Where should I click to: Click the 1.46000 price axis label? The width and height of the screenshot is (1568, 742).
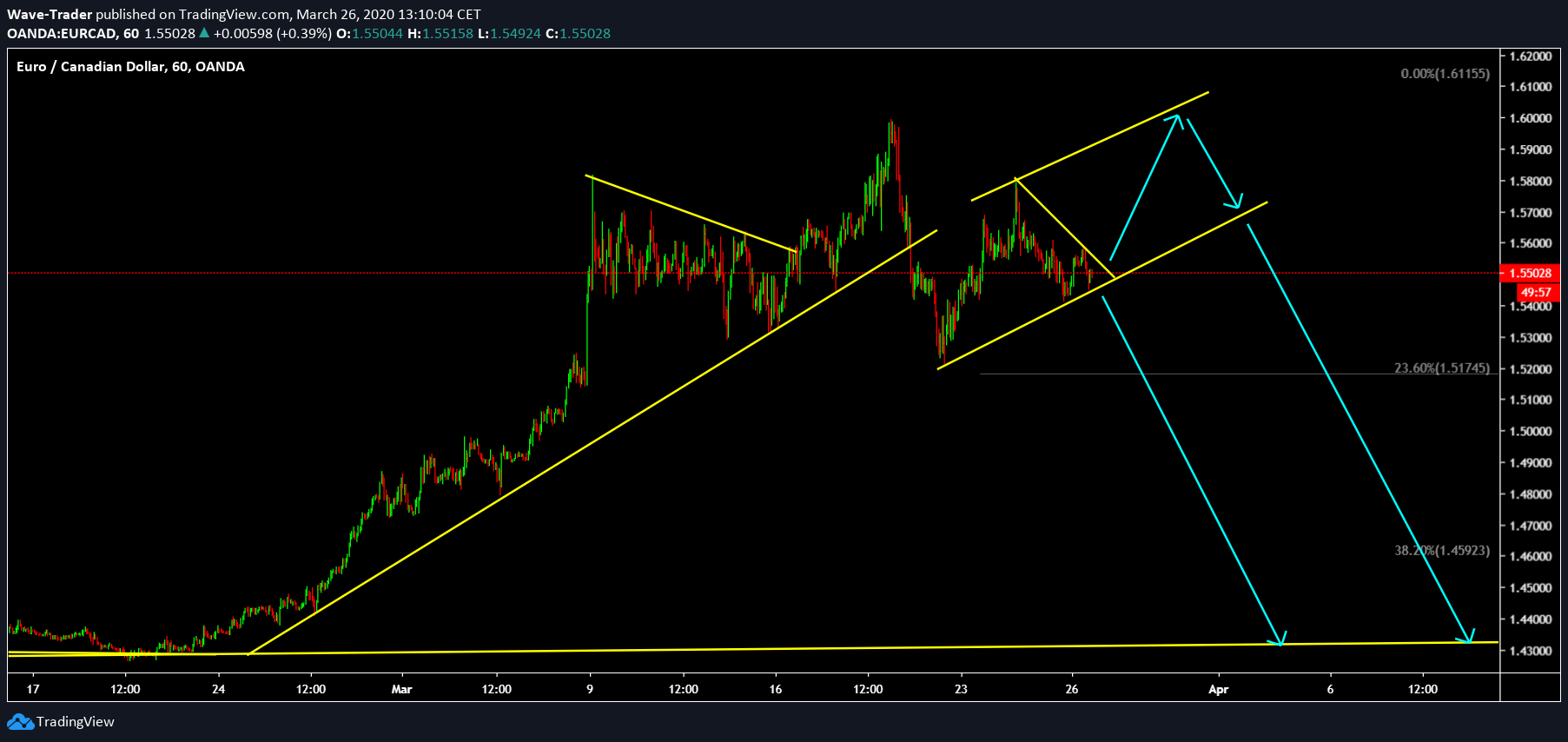coord(1530,556)
